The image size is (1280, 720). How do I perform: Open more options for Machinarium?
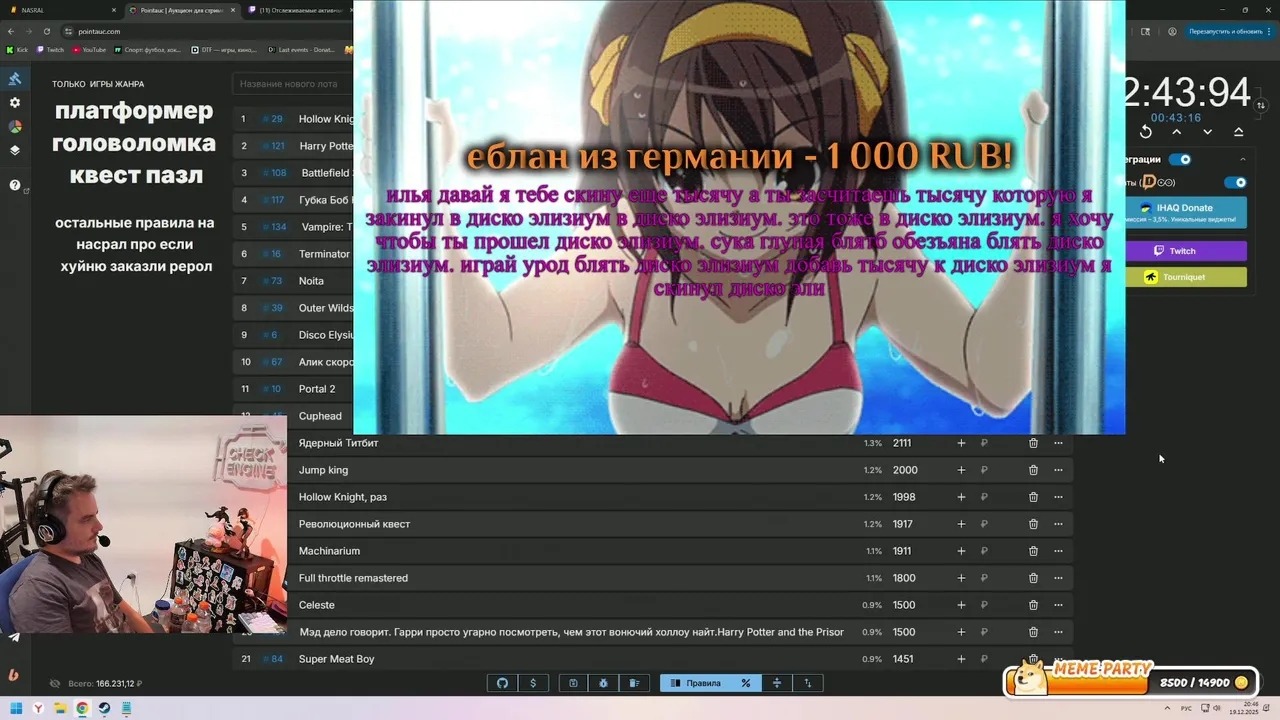click(x=1058, y=551)
